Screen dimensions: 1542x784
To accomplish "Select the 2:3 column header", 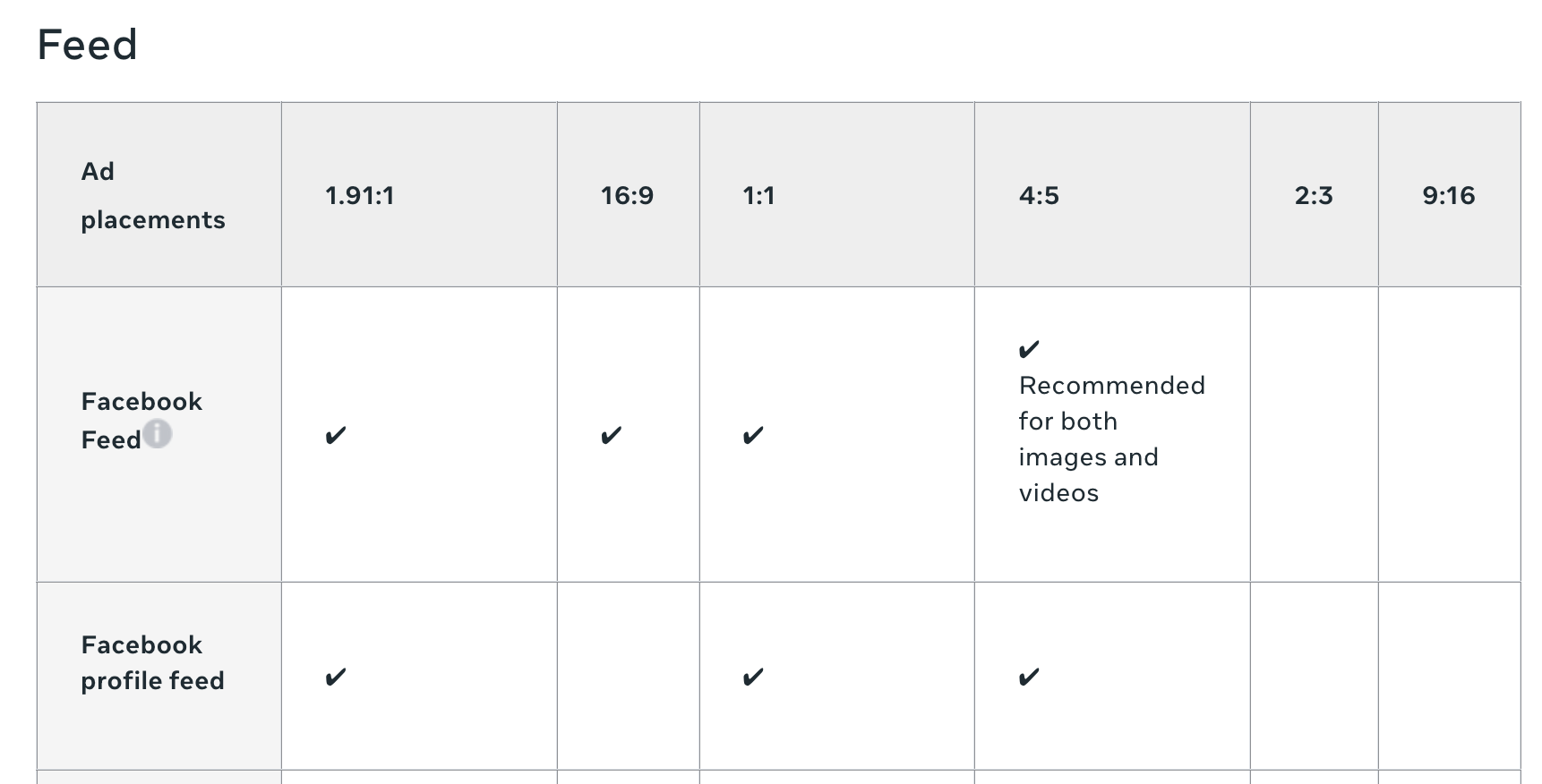I will 1314,195.
